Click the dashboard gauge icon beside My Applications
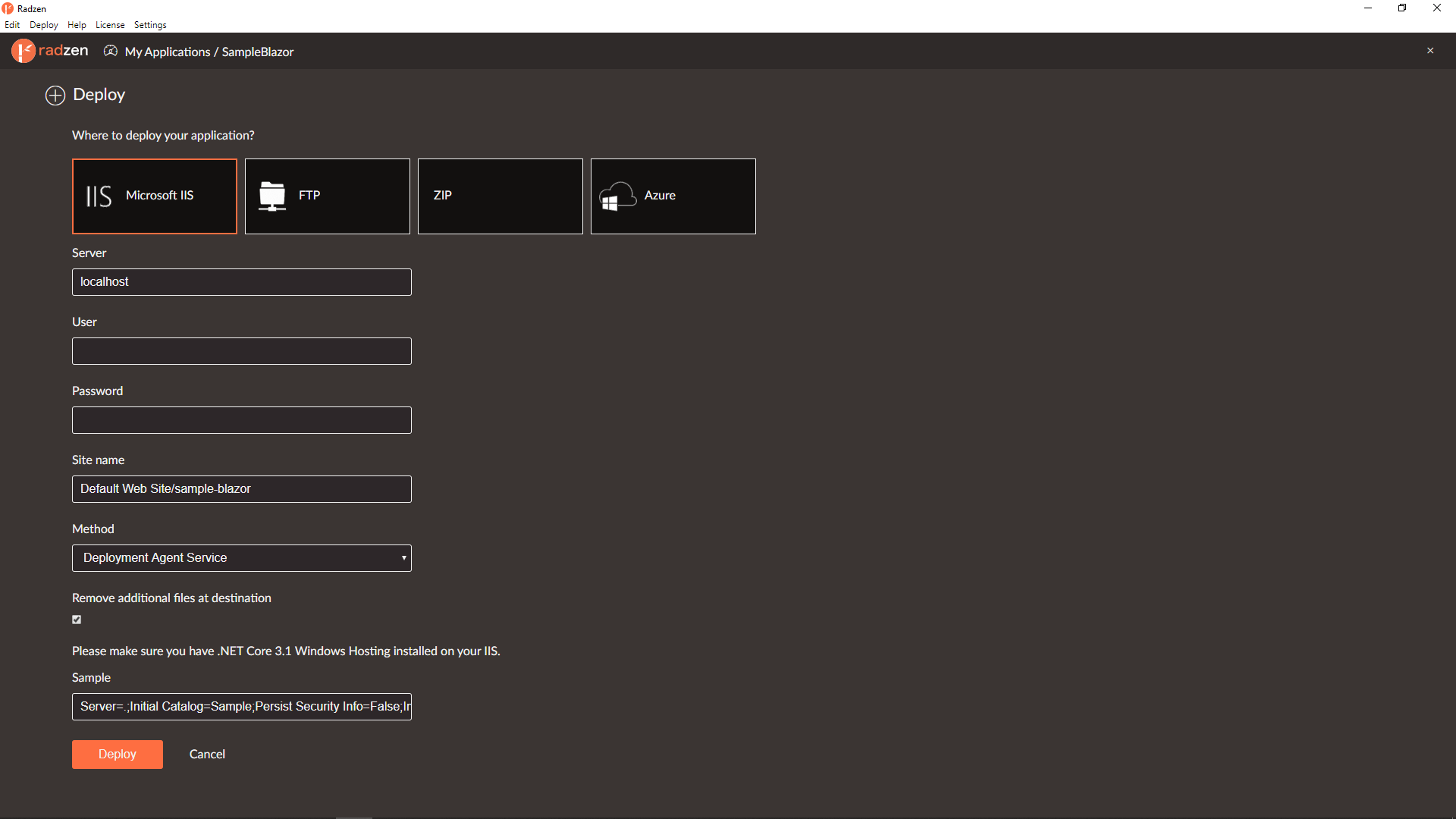 [x=111, y=51]
